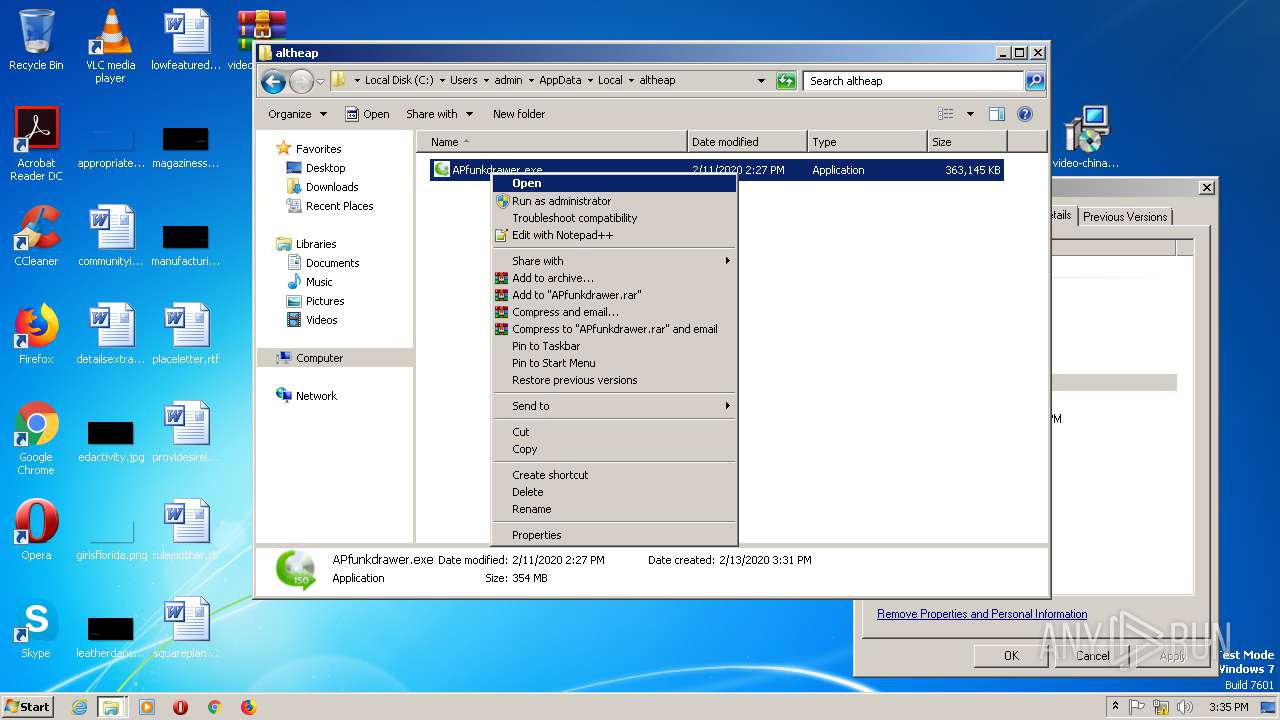Viewport: 1280px width, 720px height.
Task: Click New folder toolbar button
Action: coord(519,114)
